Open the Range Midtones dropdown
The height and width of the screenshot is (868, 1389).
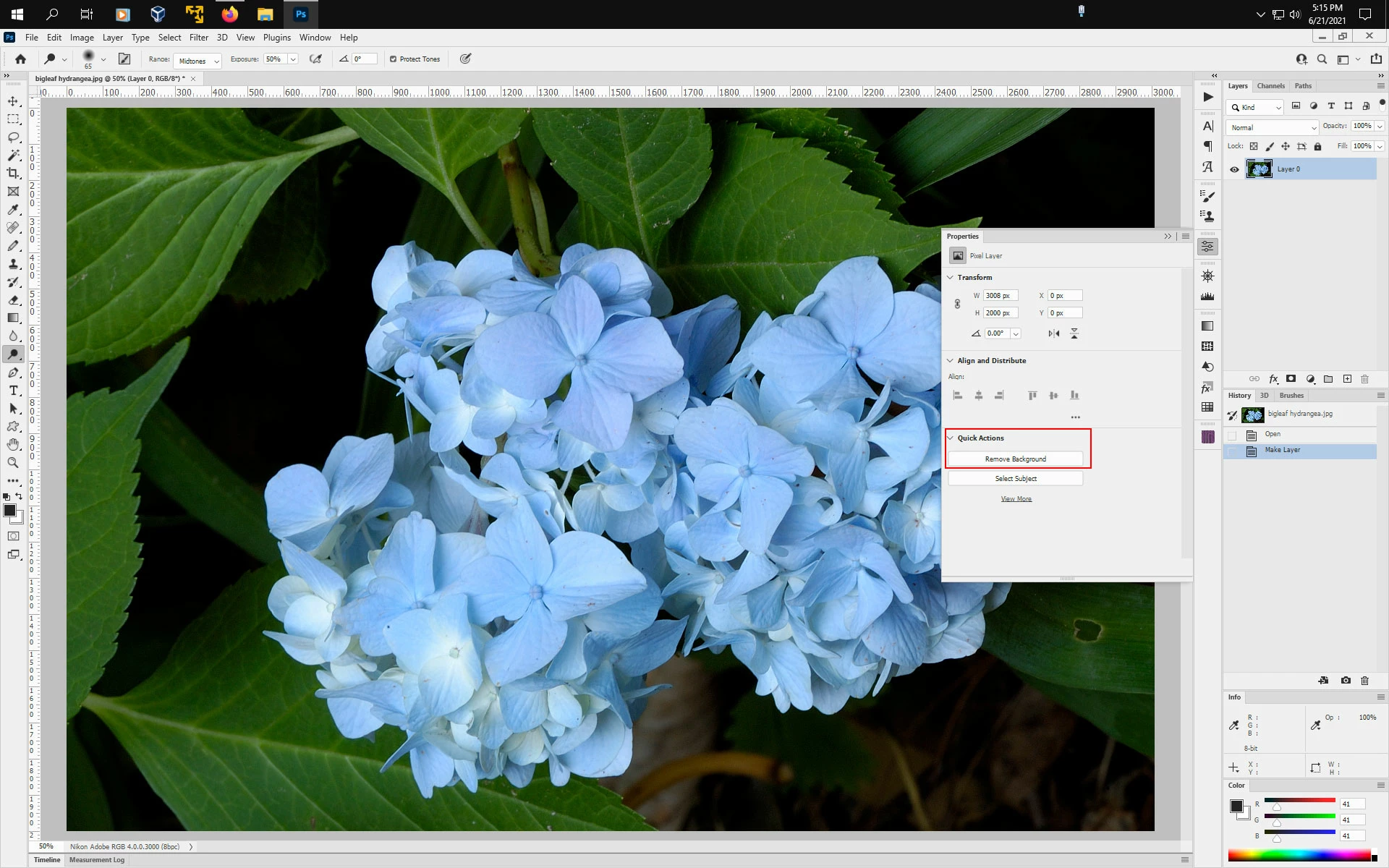tap(197, 61)
